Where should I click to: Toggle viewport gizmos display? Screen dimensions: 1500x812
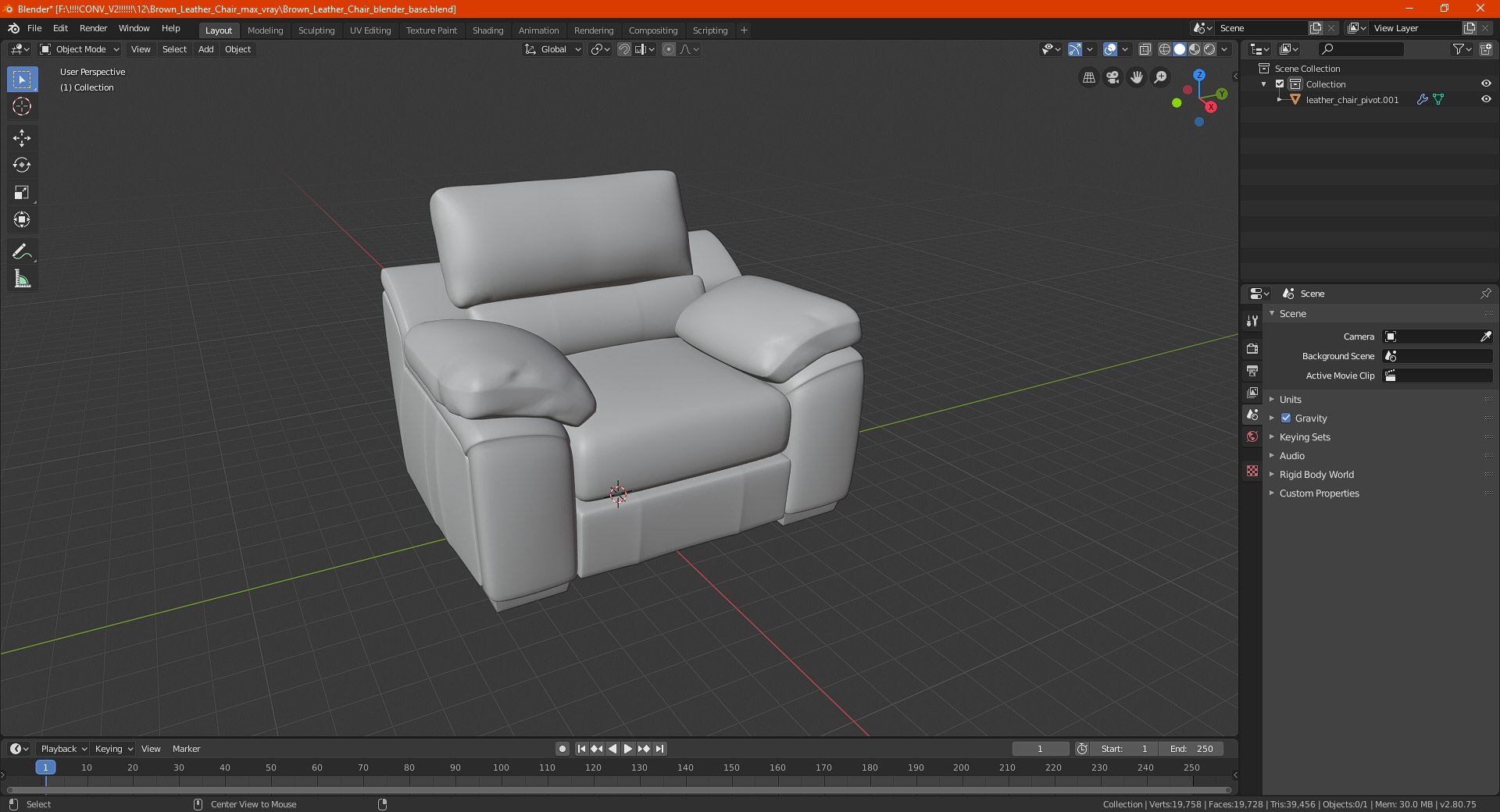(1075, 49)
